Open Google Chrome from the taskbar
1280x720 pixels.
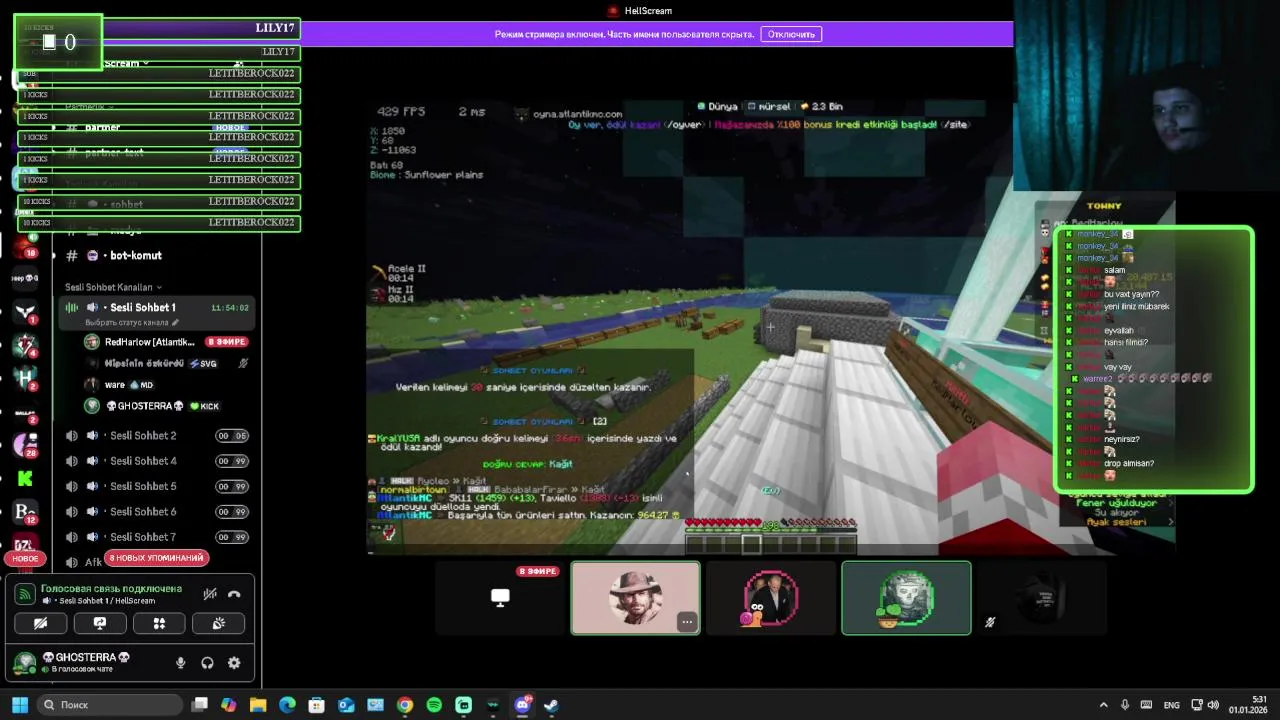point(405,705)
